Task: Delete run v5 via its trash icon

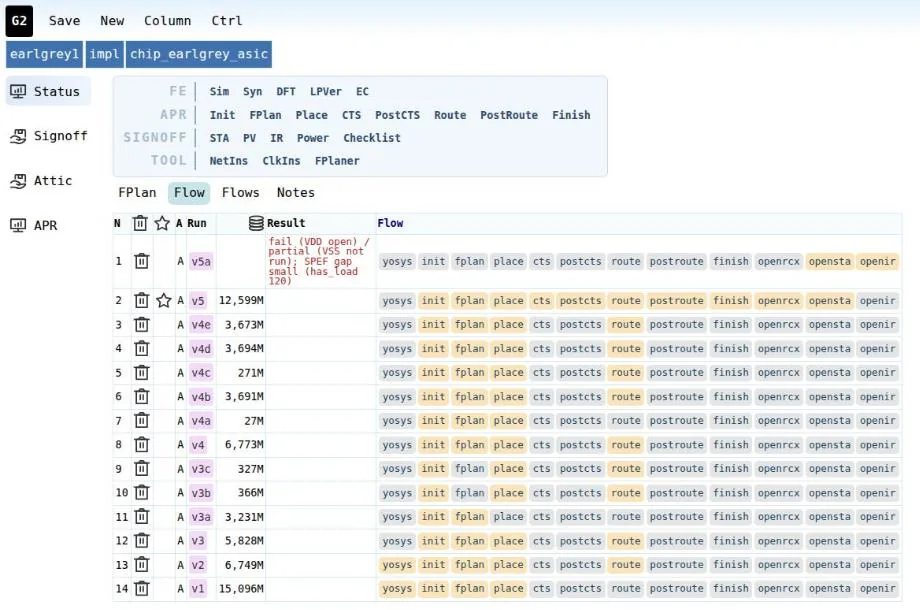Action: tap(141, 300)
